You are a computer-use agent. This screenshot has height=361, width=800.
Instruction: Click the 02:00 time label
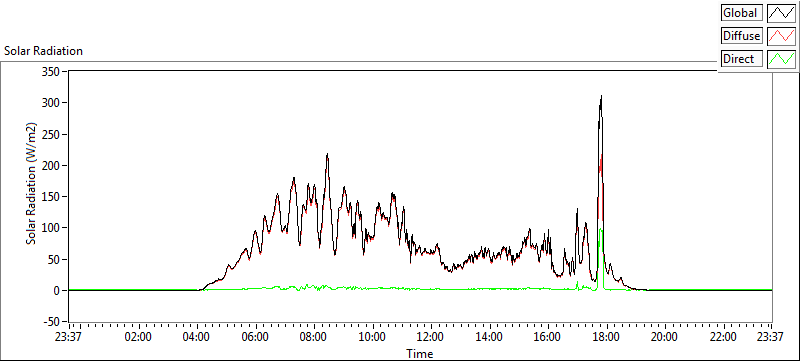138,337
